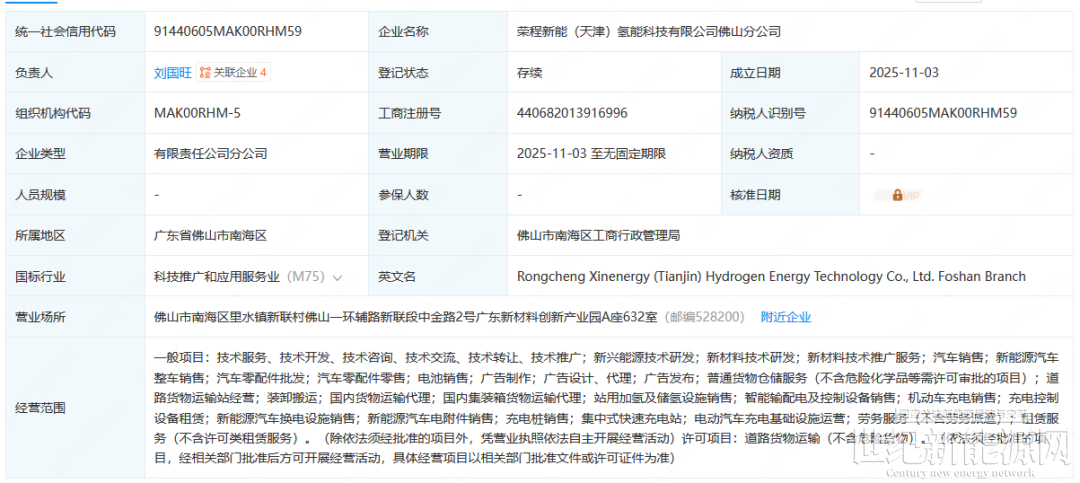Click the 组织机构代码 value MAK00RHM-5
The height and width of the screenshot is (483, 1080).
tap(197, 113)
